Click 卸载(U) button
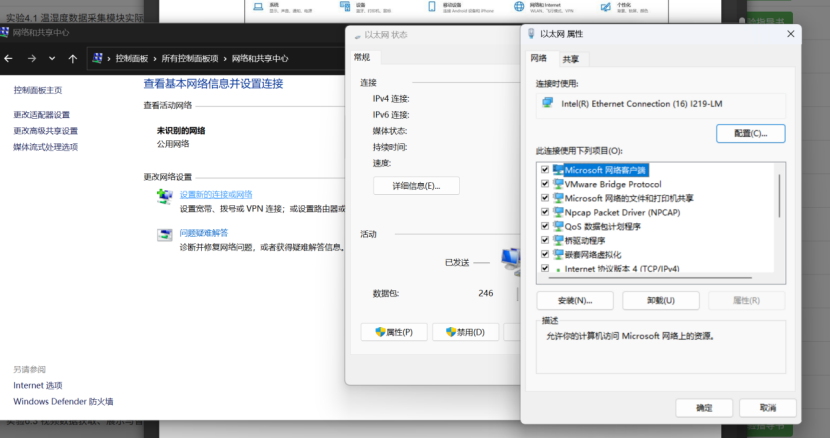This screenshot has height=438, width=830. pos(661,300)
